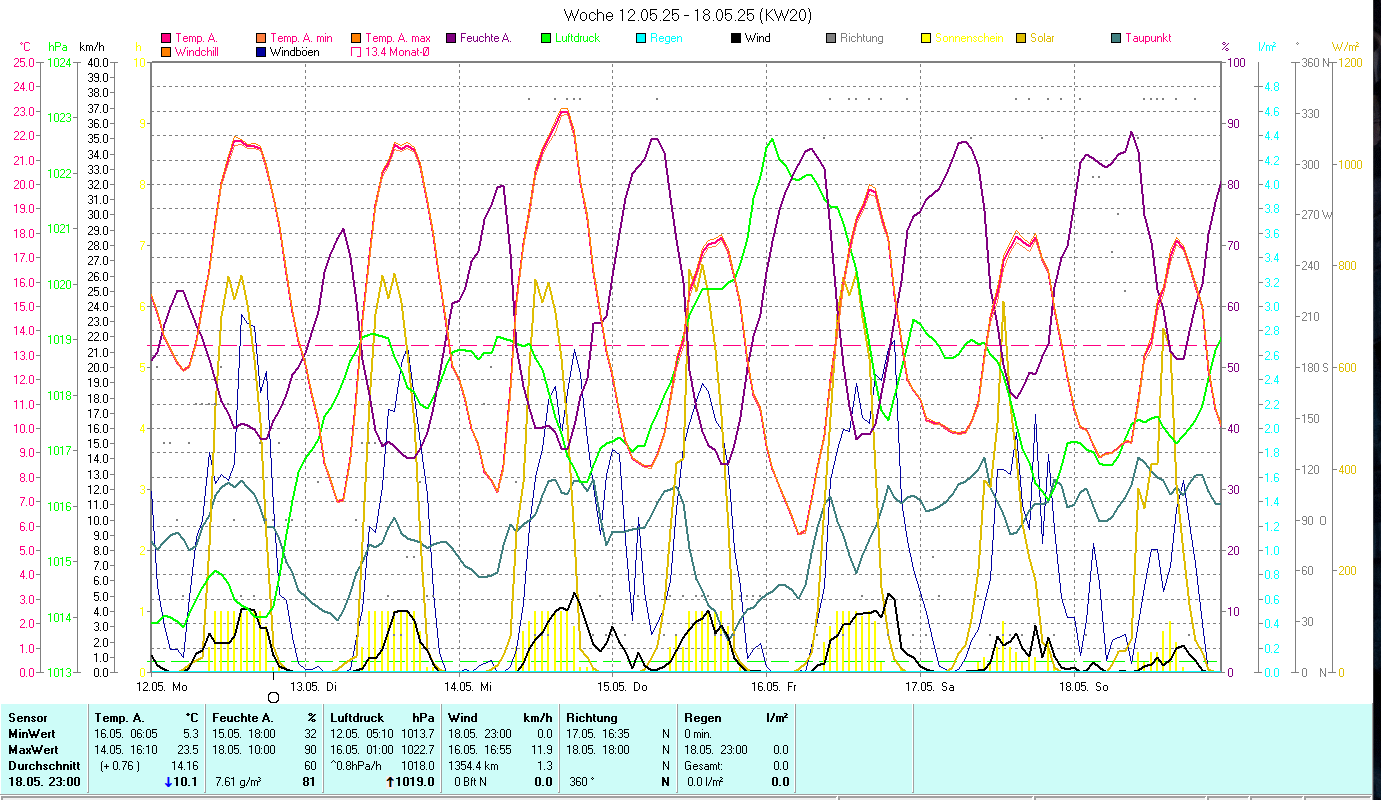Click the gray Richtung legend square
Viewport: 1381px width, 800px height.
tap(831, 39)
